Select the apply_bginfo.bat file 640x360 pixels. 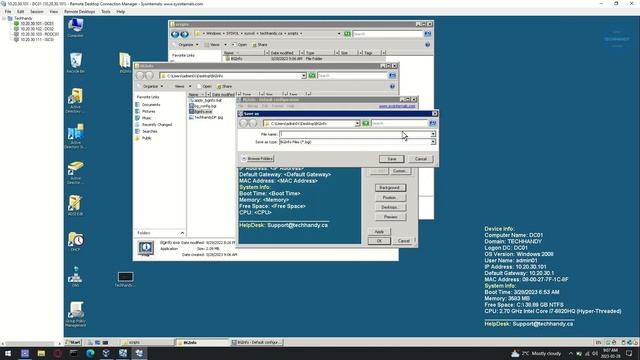[x=205, y=100]
